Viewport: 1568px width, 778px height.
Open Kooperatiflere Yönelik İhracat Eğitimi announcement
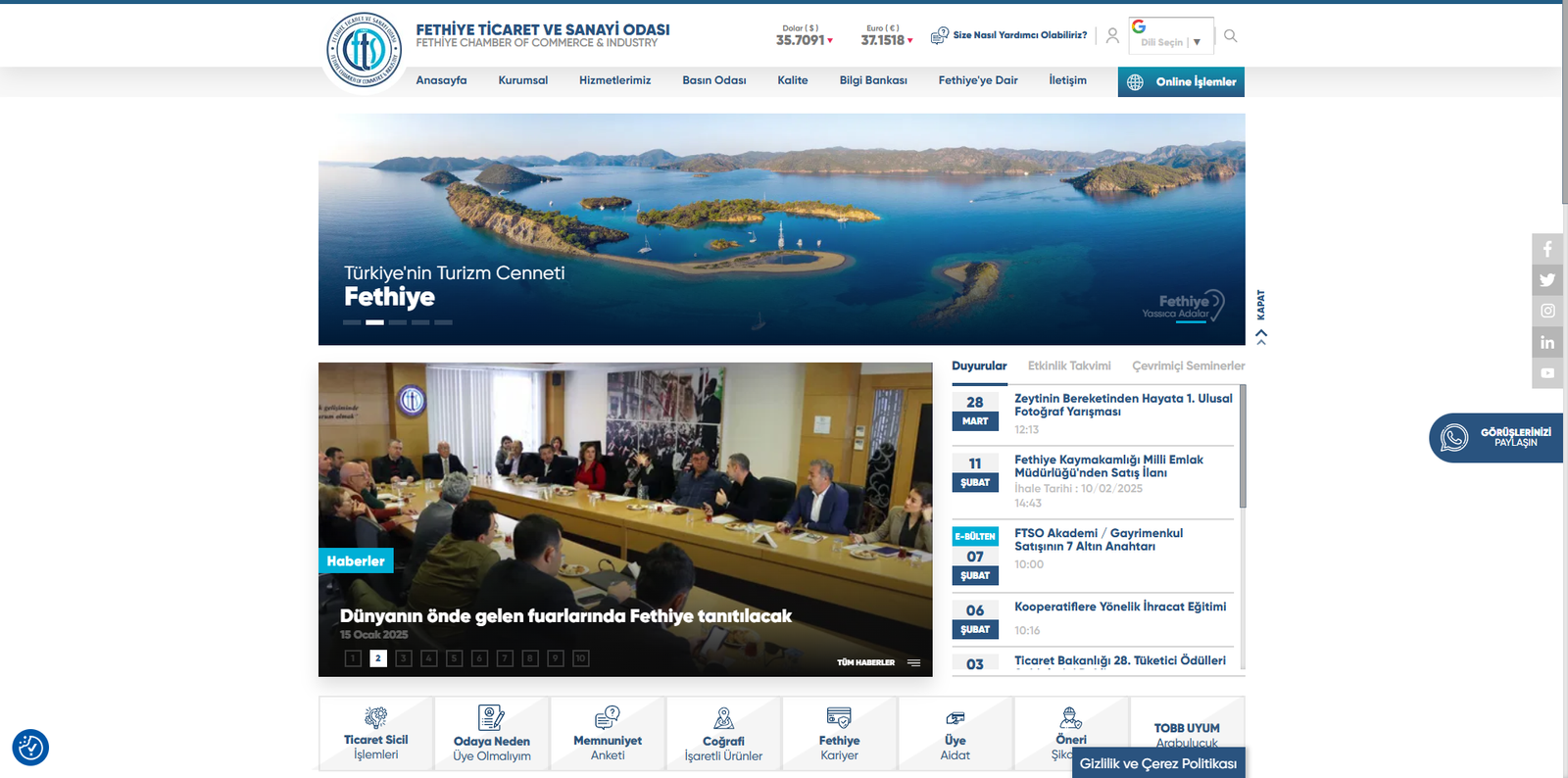click(x=1120, y=607)
